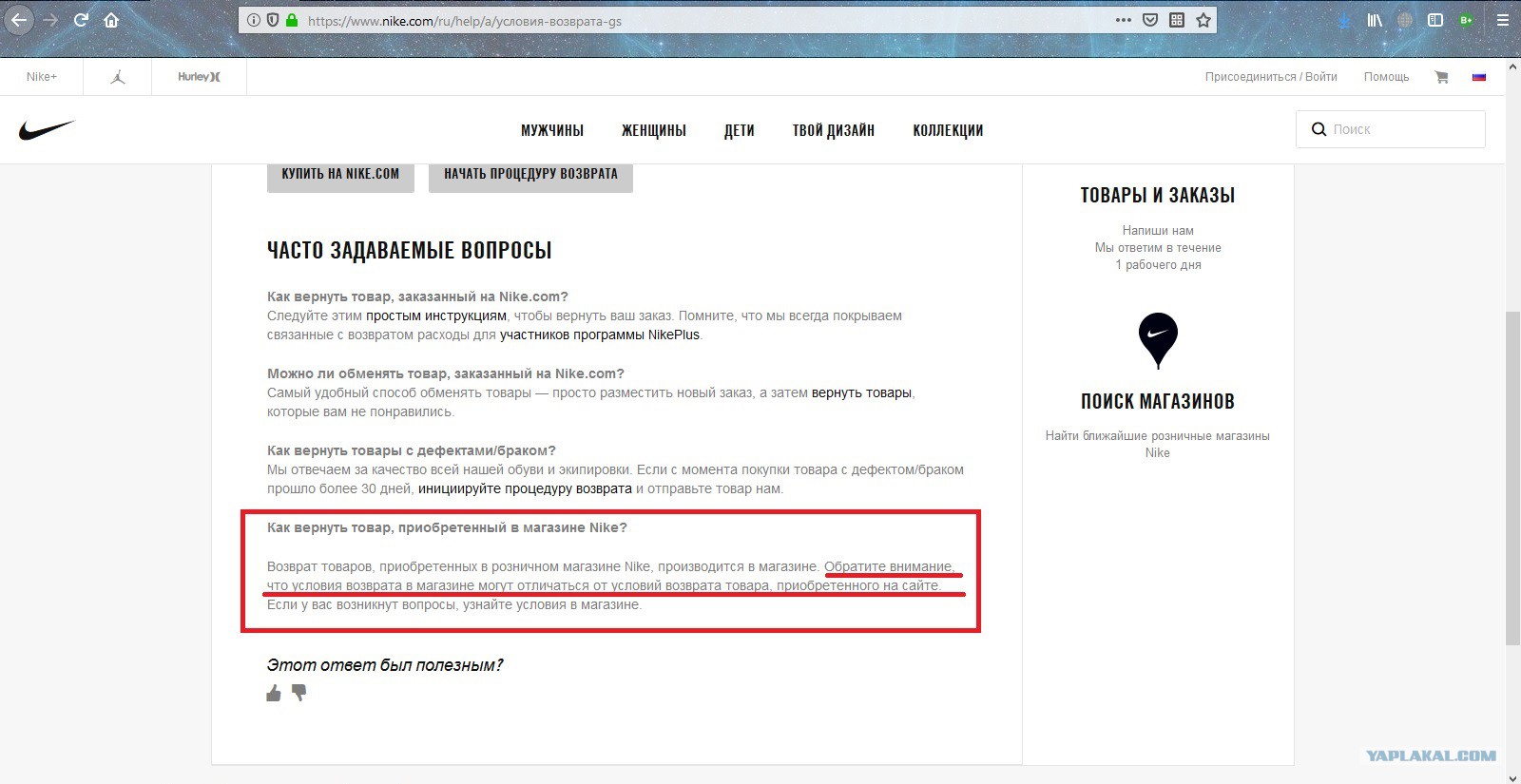Open the browser downloads arrow

pyautogui.click(x=1344, y=20)
